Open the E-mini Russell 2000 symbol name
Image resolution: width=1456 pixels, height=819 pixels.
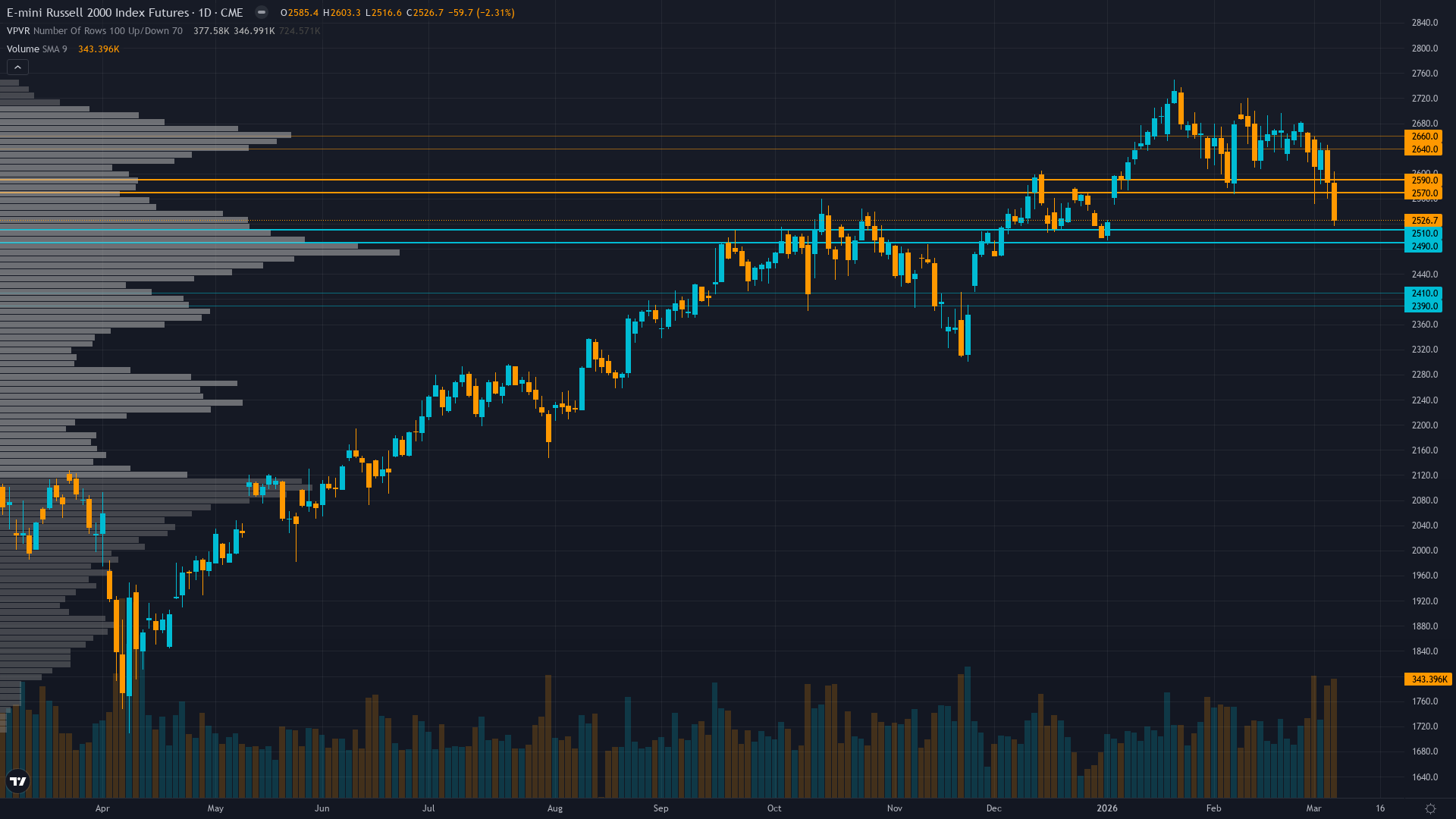pyautogui.click(x=99, y=12)
